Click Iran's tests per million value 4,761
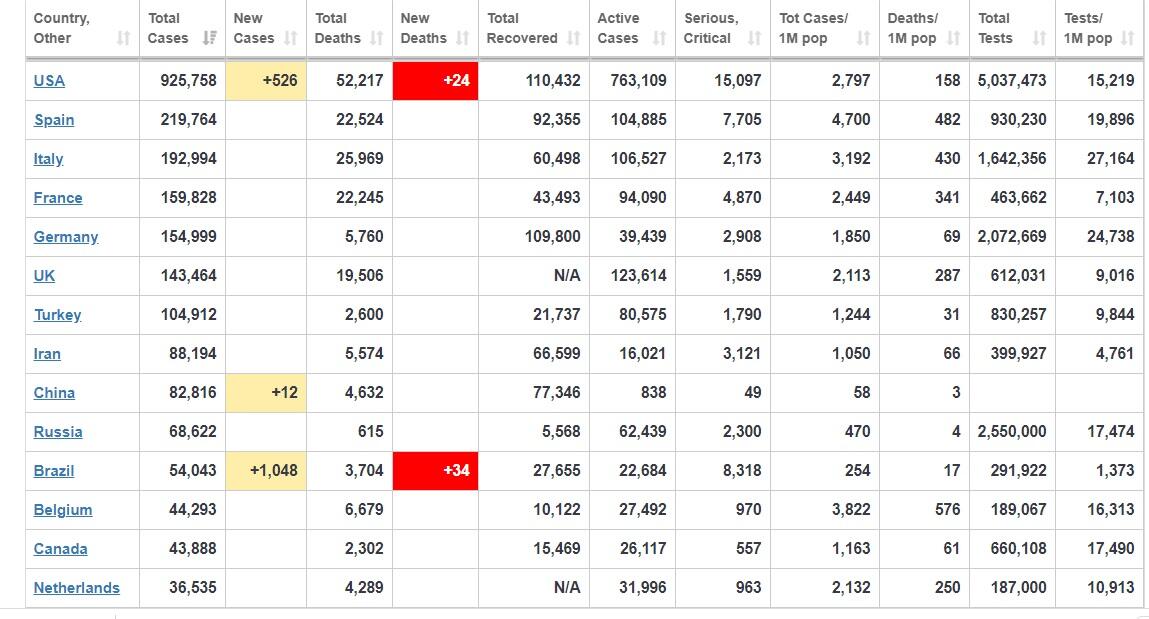Screen dimensions: 1149x619 pos(1115,354)
